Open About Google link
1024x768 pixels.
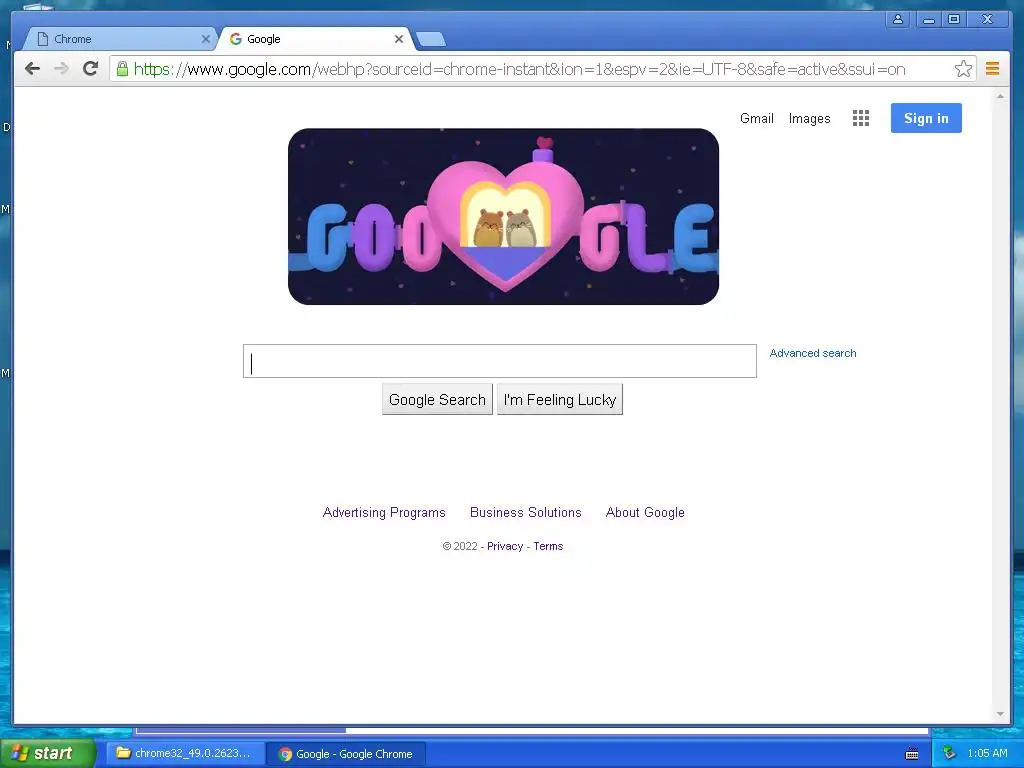(645, 513)
